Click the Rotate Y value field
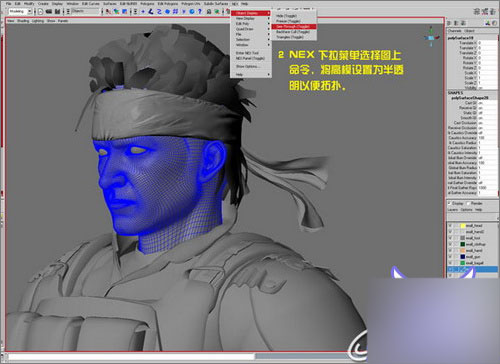The width and height of the screenshot is (500, 364). point(487,63)
